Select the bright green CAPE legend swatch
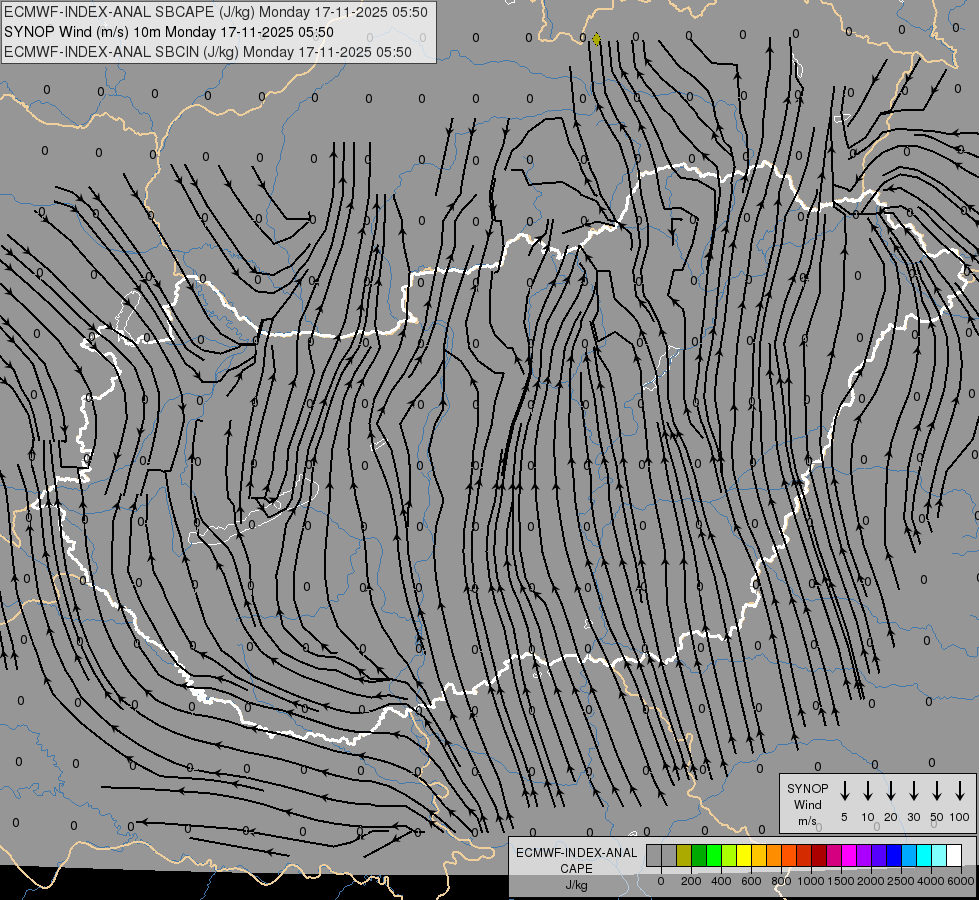 pos(714,855)
